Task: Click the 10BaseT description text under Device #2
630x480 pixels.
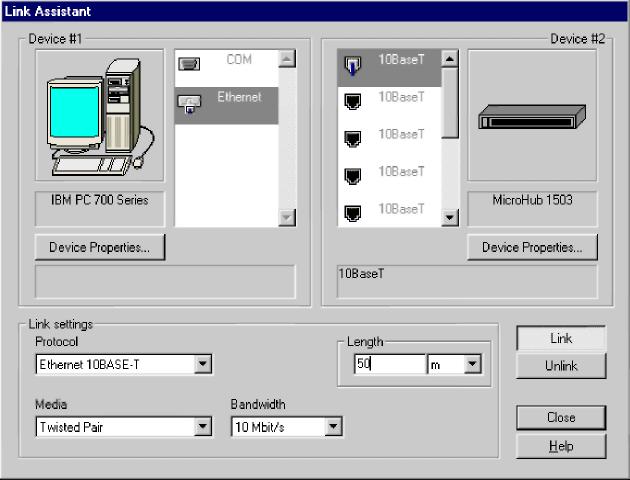Action: (x=361, y=274)
